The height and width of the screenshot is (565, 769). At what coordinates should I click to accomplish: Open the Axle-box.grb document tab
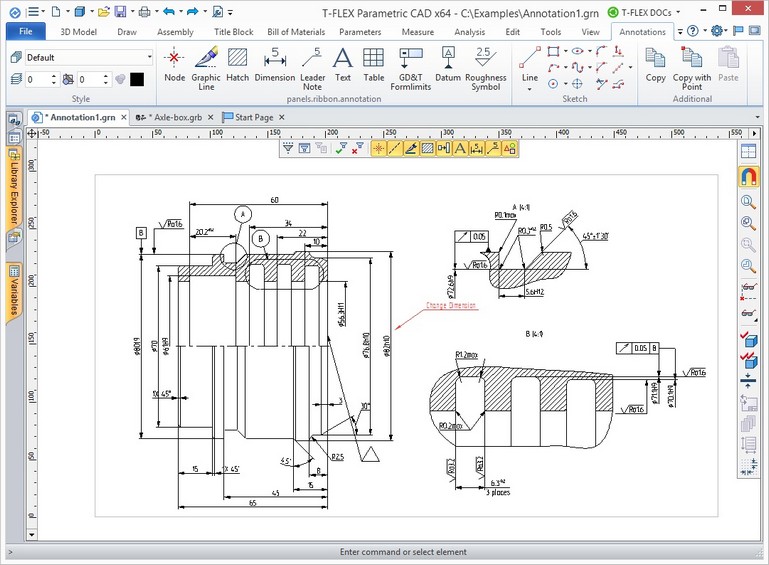(171, 117)
